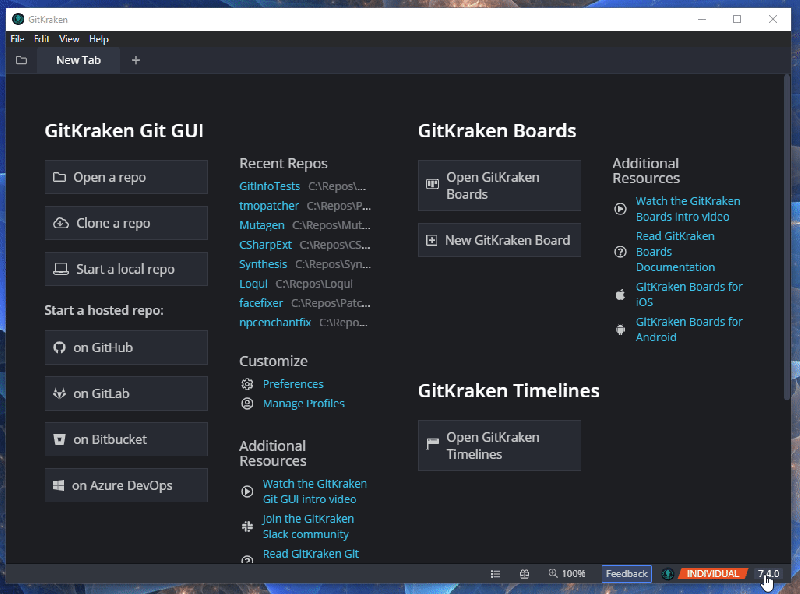Image resolution: width=800 pixels, height=594 pixels.
Task: Click the folder icon left of the tab bar
Action: click(x=21, y=60)
